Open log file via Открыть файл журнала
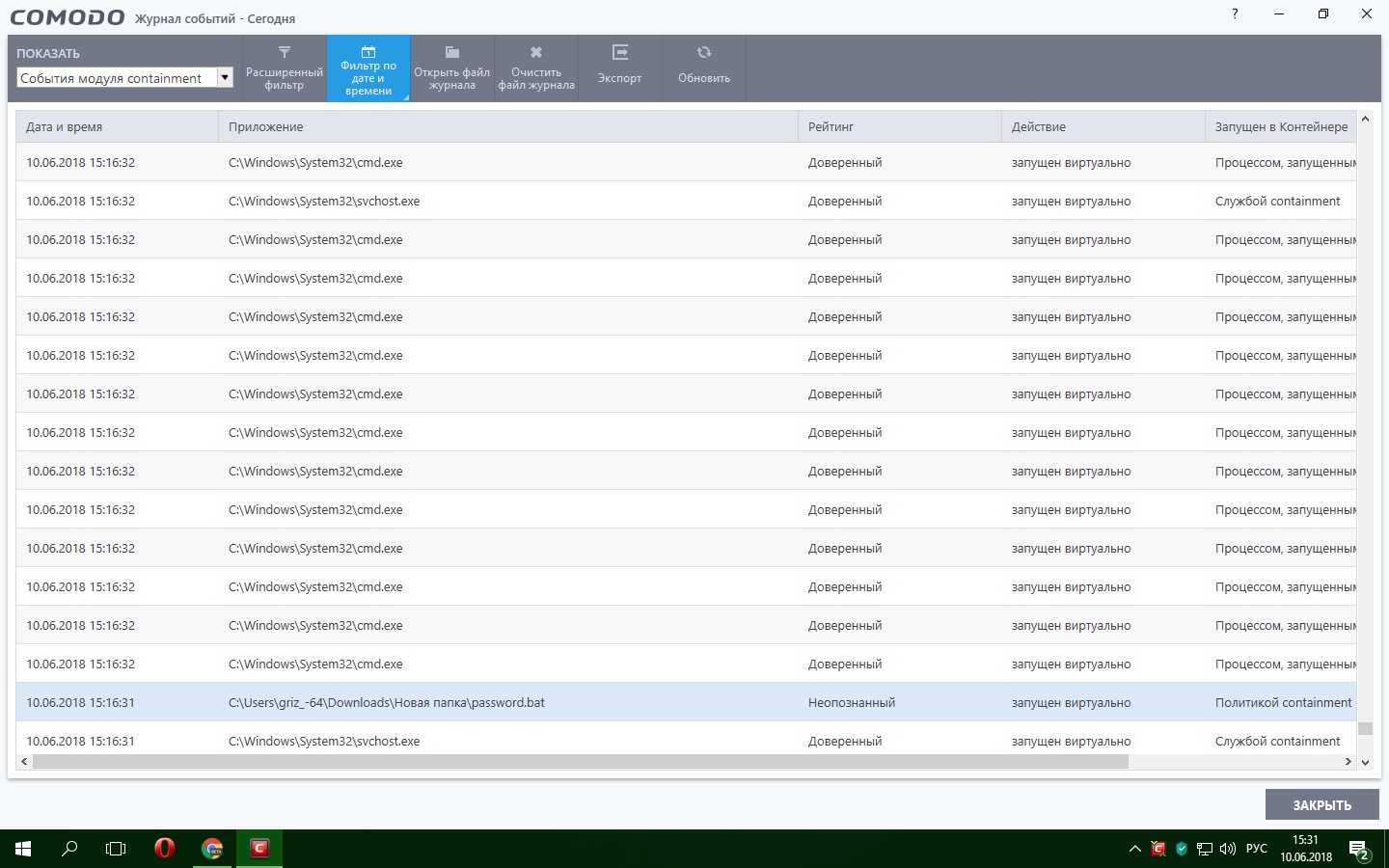Image resolution: width=1389 pixels, height=868 pixels. (451, 68)
